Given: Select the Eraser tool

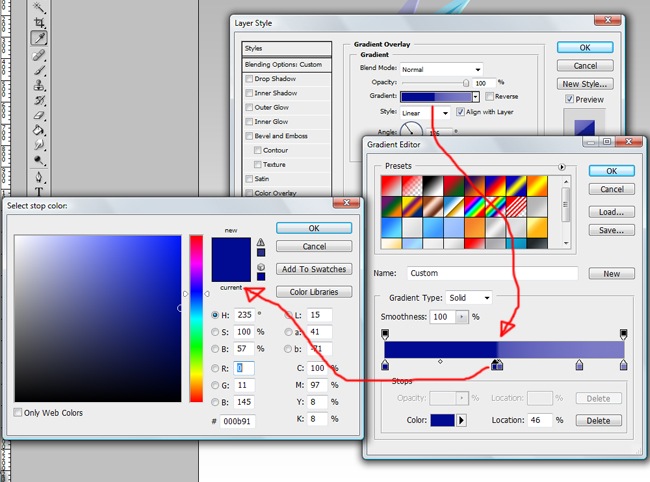Looking at the screenshot, I should point(40,115).
